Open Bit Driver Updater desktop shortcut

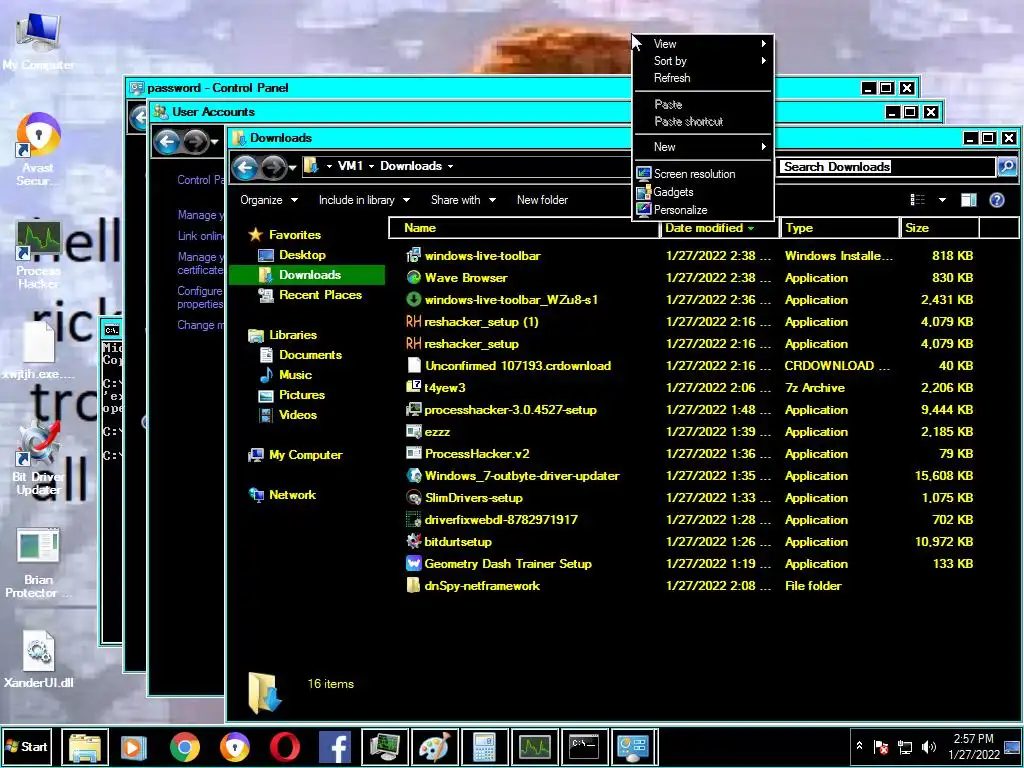click(x=38, y=459)
